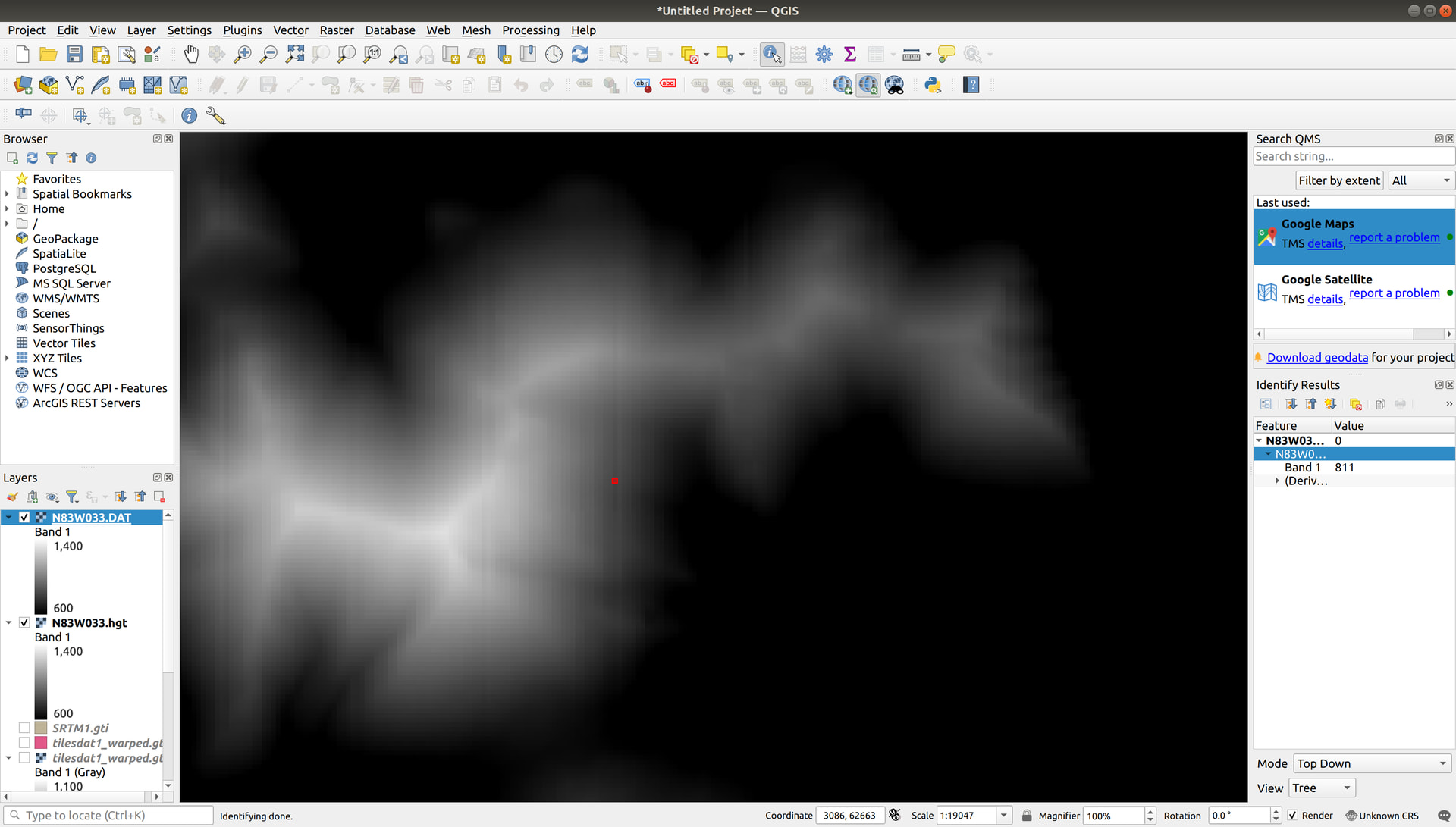Activate the Identify Features tool

click(772, 54)
